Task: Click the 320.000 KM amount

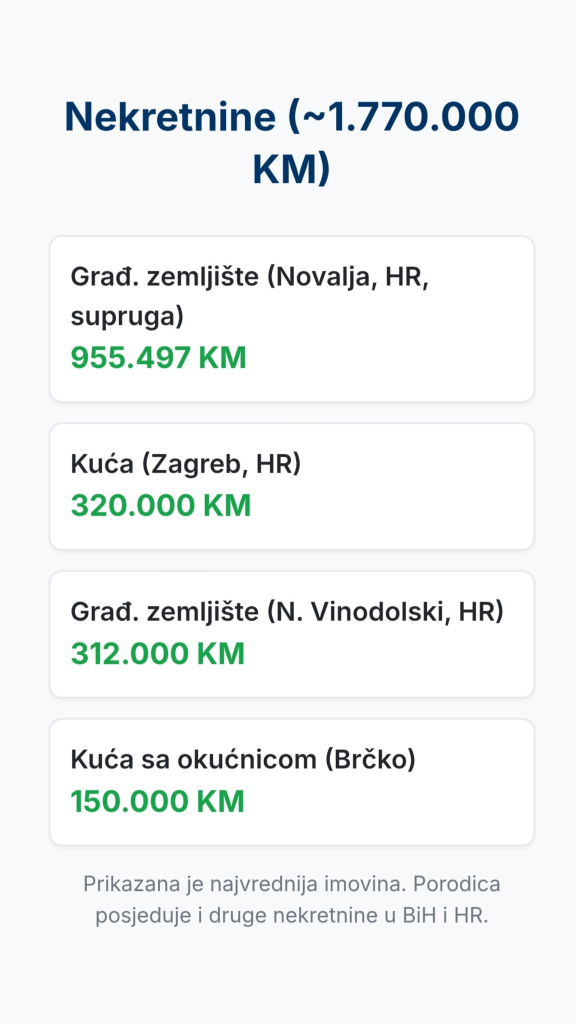Action: click(161, 505)
